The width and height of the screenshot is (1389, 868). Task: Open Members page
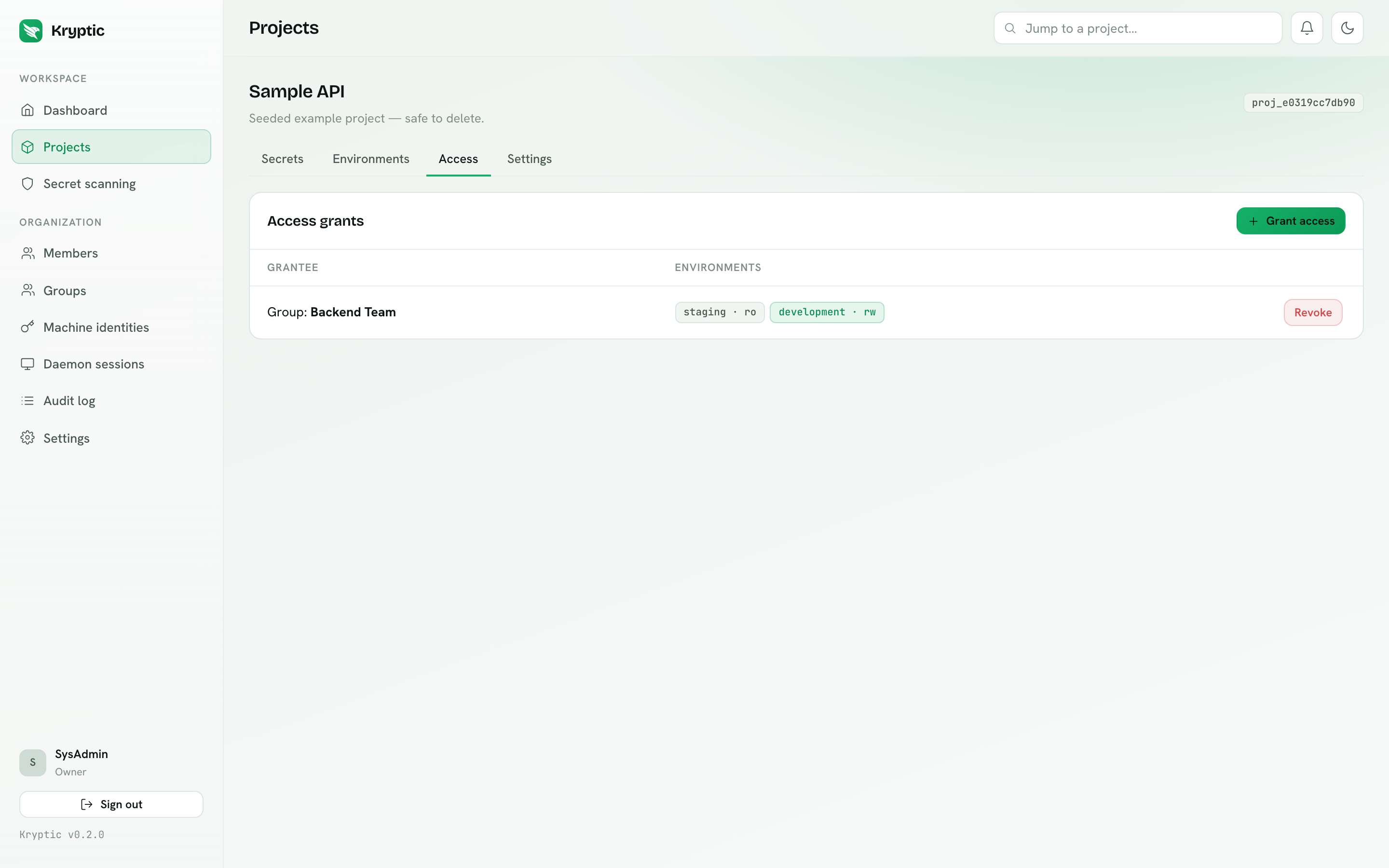tap(111, 253)
